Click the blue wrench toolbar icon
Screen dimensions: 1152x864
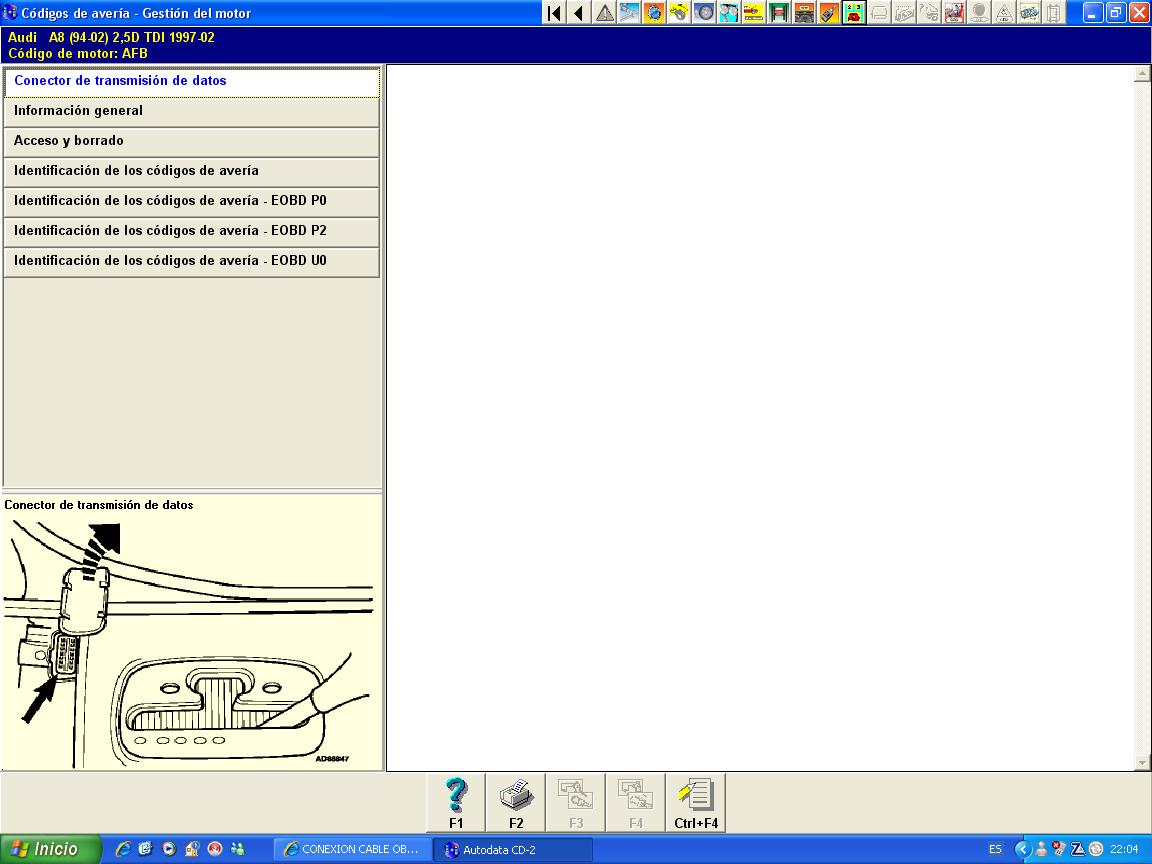click(630, 12)
